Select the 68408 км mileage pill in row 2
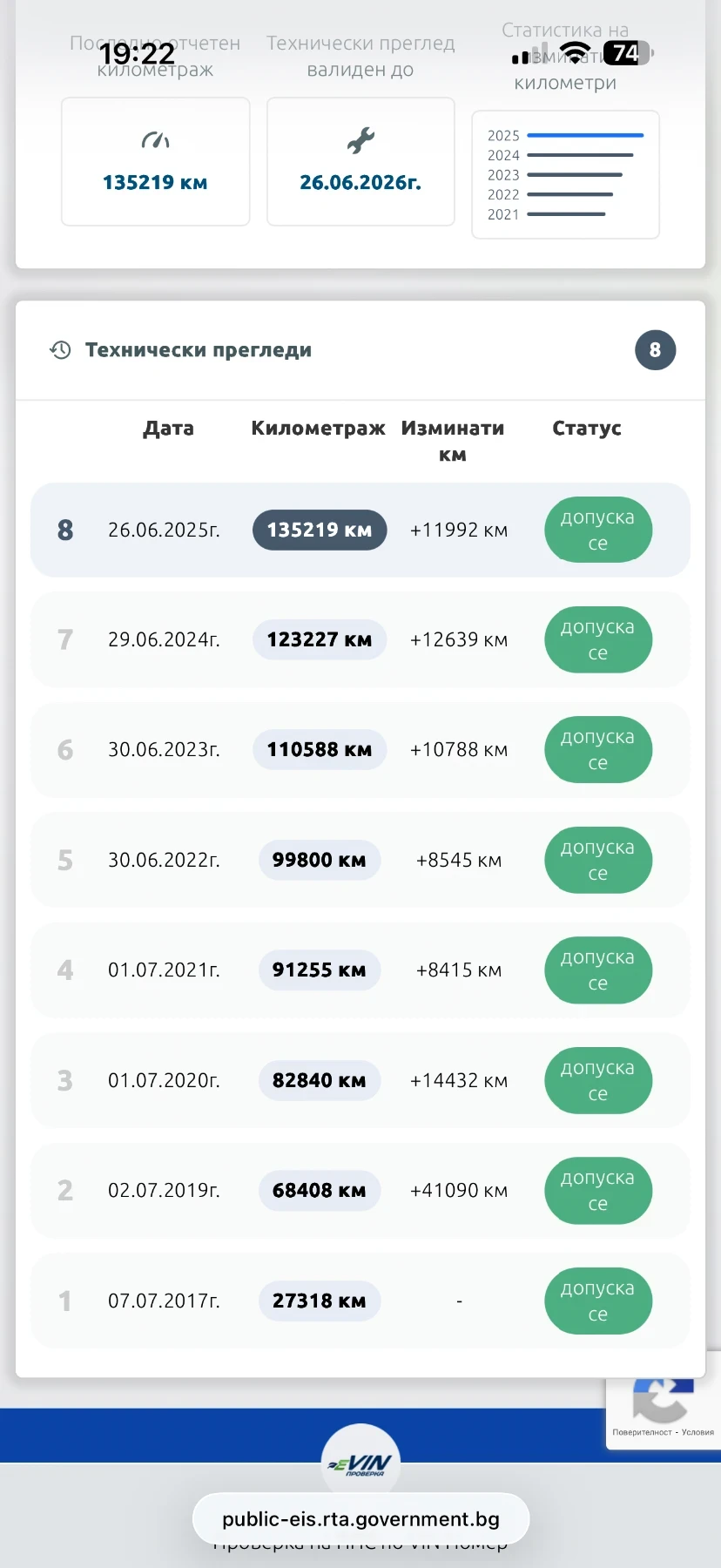Image resolution: width=721 pixels, height=1568 pixels. (x=320, y=1190)
